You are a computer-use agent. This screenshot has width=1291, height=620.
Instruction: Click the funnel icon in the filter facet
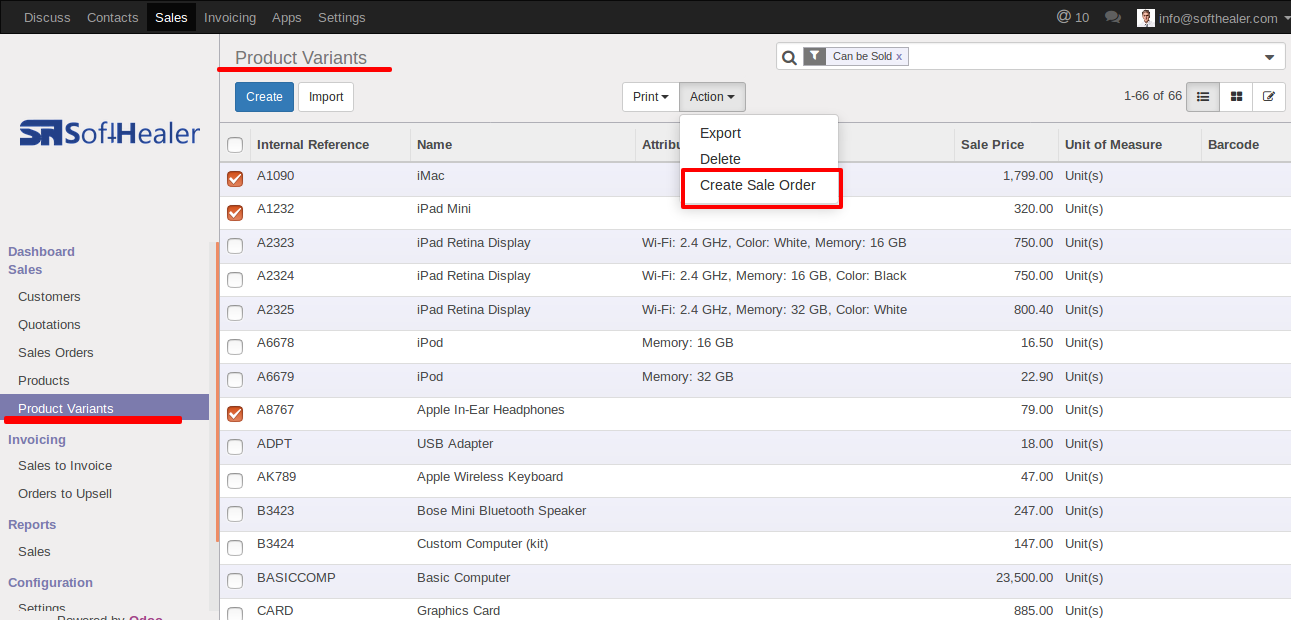tap(815, 56)
